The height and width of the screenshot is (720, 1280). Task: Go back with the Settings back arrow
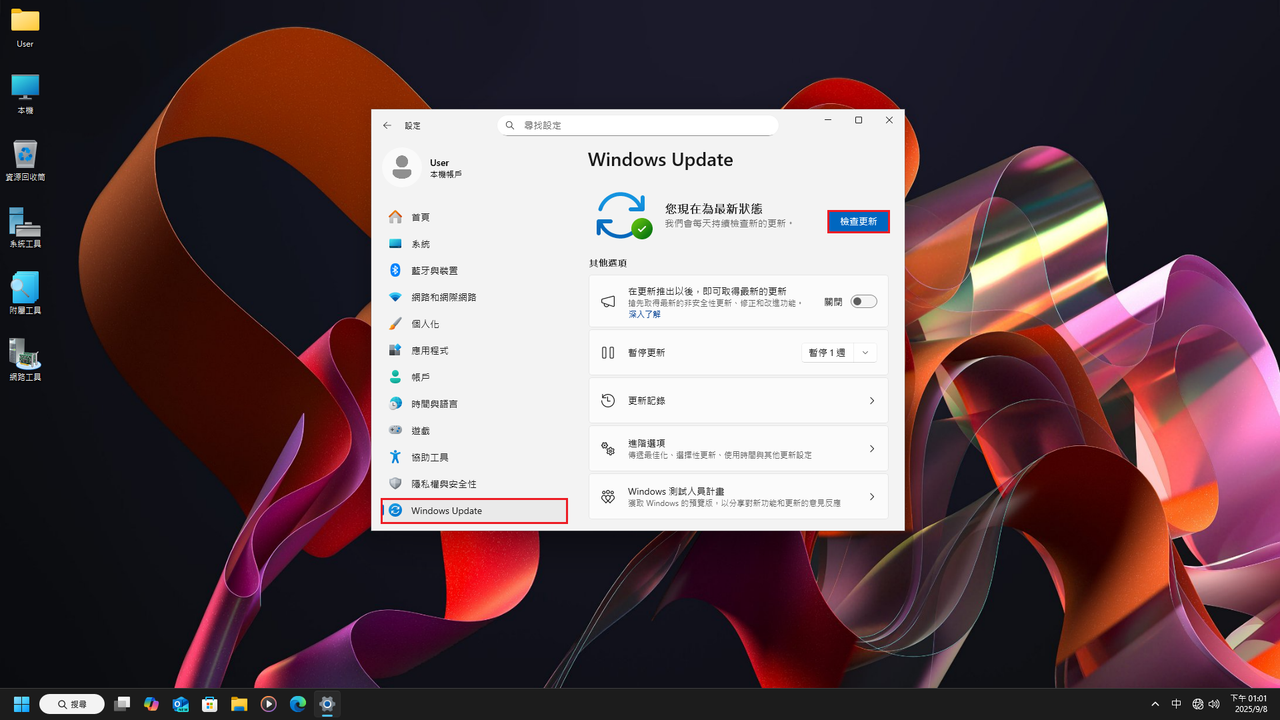[x=388, y=125]
